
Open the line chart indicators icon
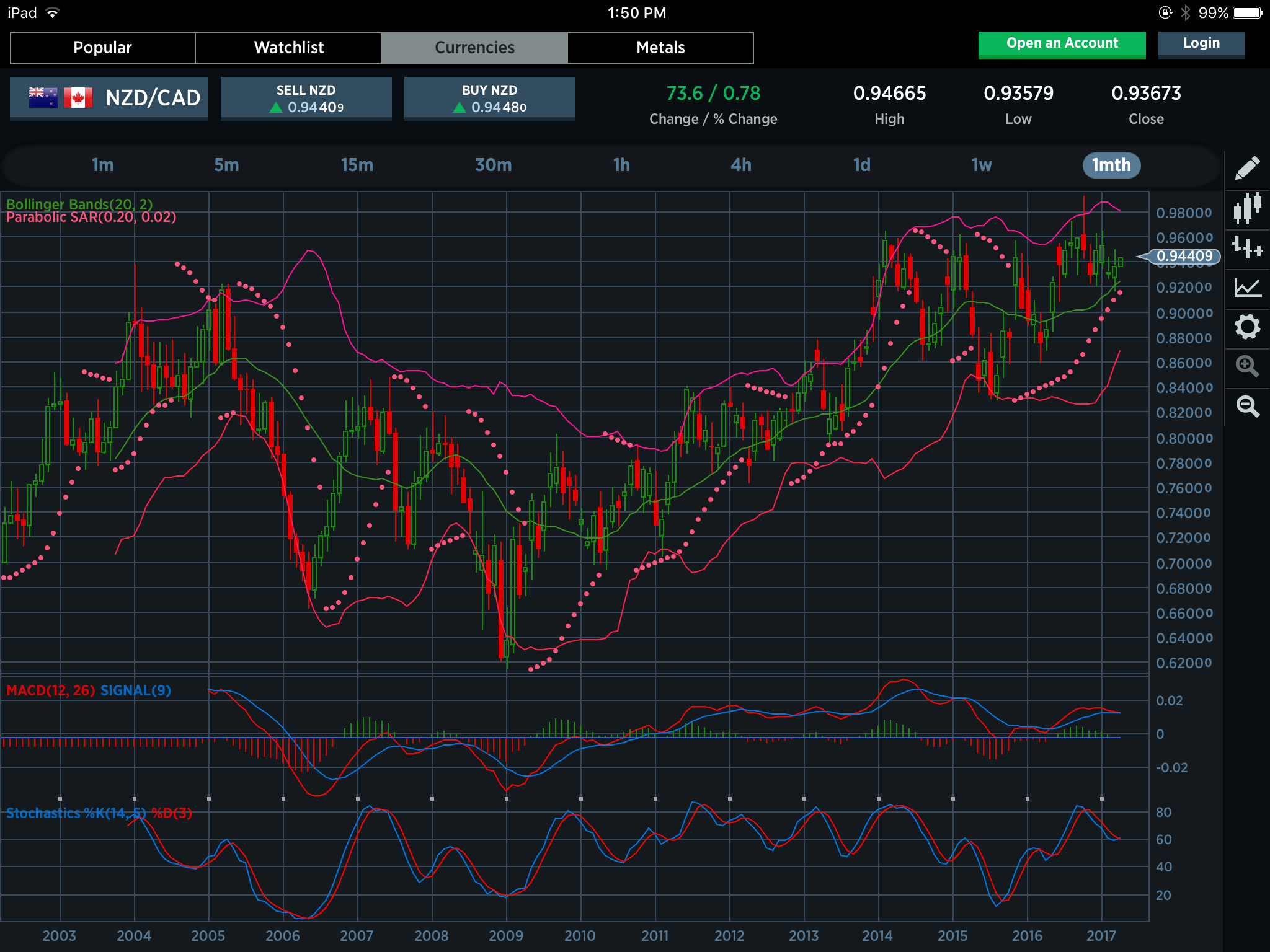click(x=1247, y=287)
